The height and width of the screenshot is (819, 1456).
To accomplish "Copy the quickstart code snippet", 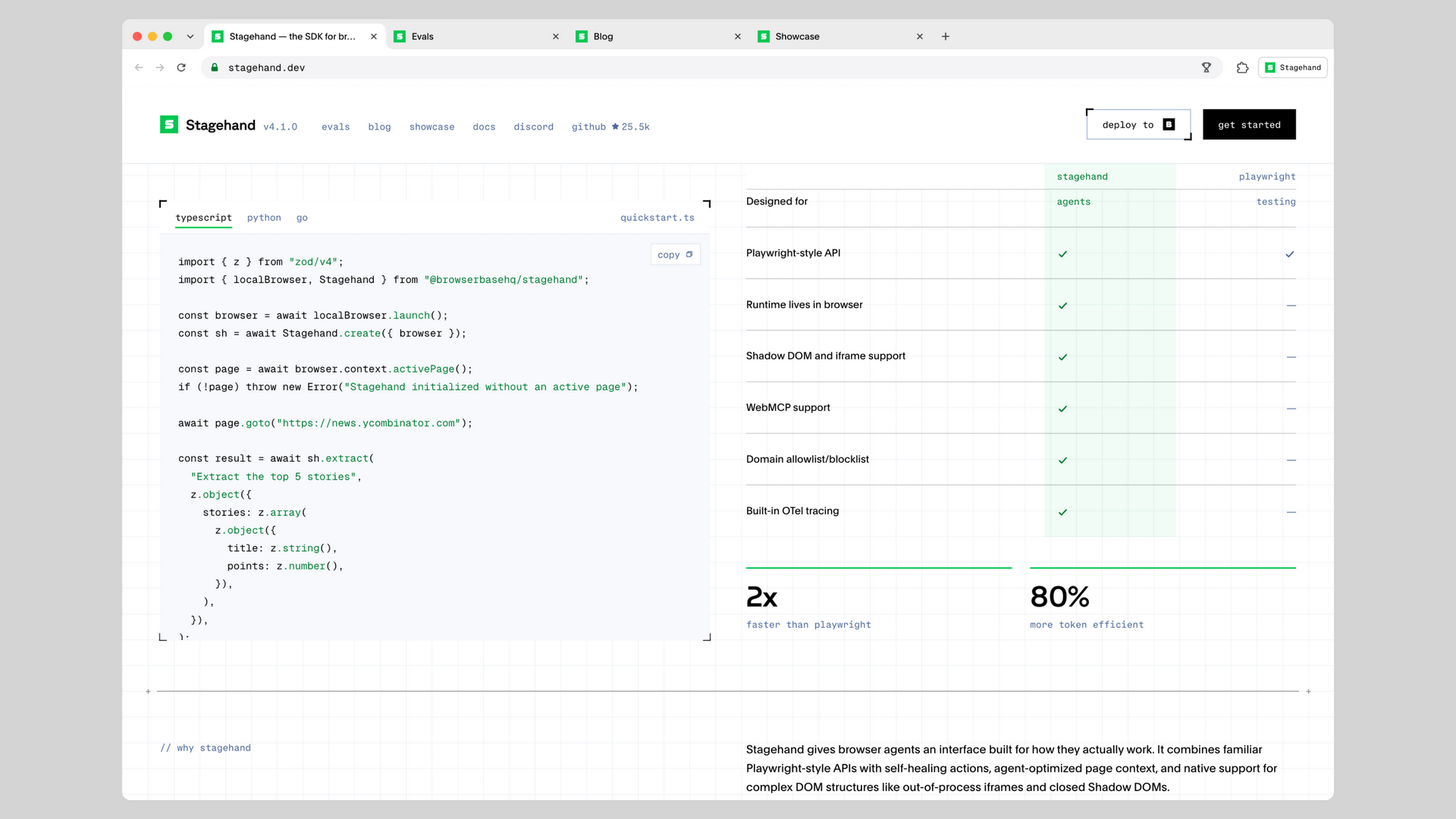I will (x=675, y=255).
